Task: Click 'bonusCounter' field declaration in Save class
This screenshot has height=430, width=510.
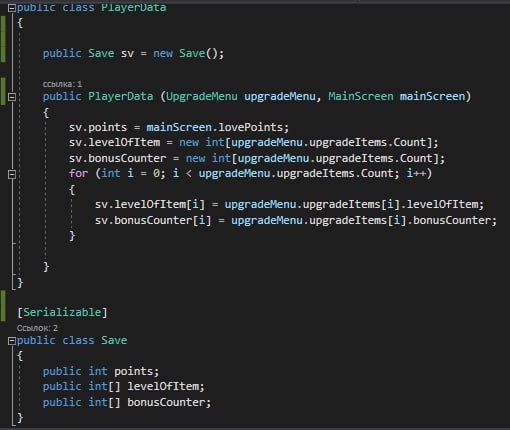Action: [x=166, y=402]
